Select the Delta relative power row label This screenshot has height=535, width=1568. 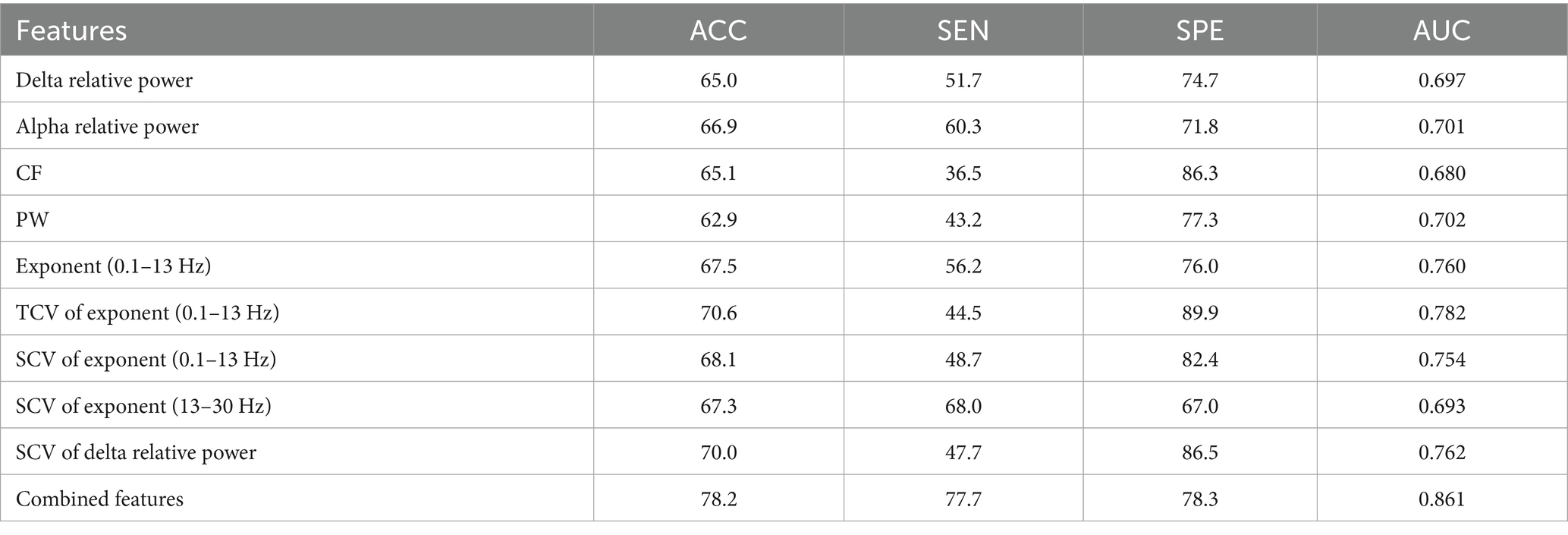click(105, 80)
